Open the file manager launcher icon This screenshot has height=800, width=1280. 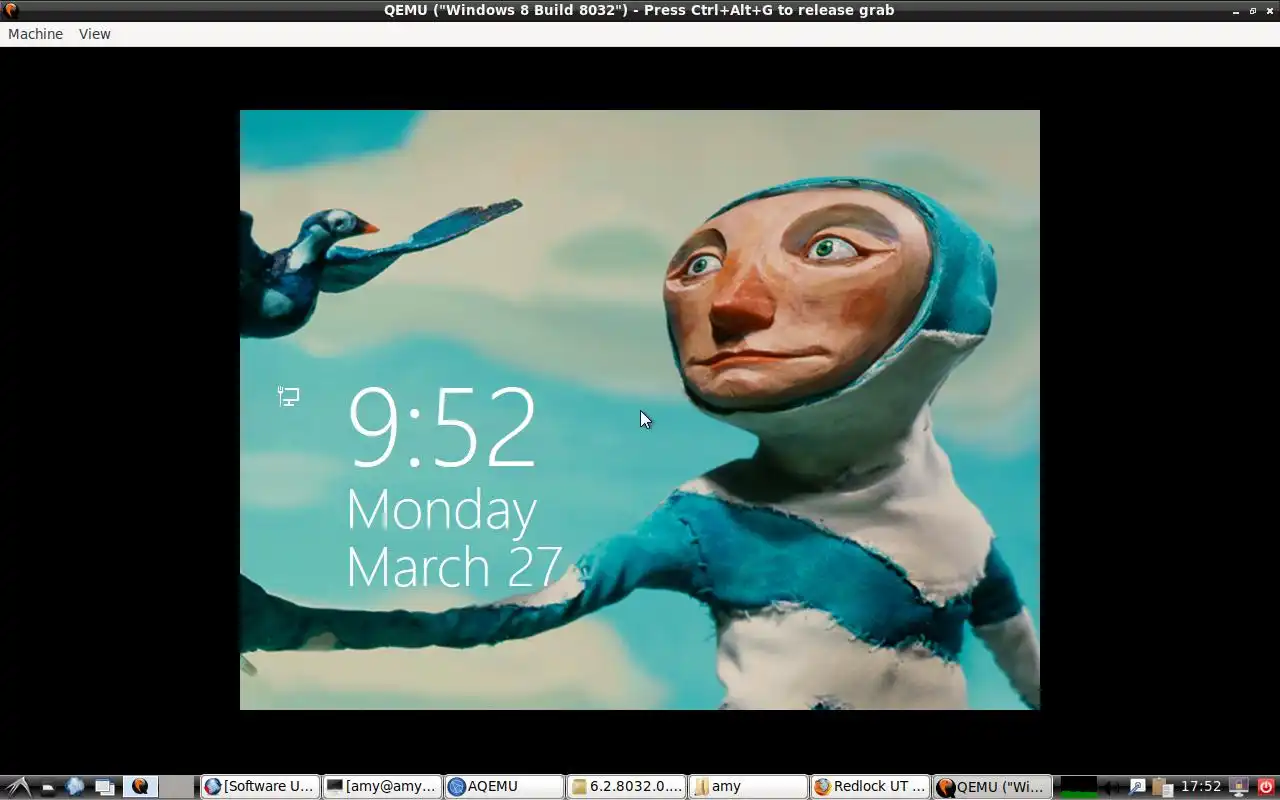pos(47,787)
